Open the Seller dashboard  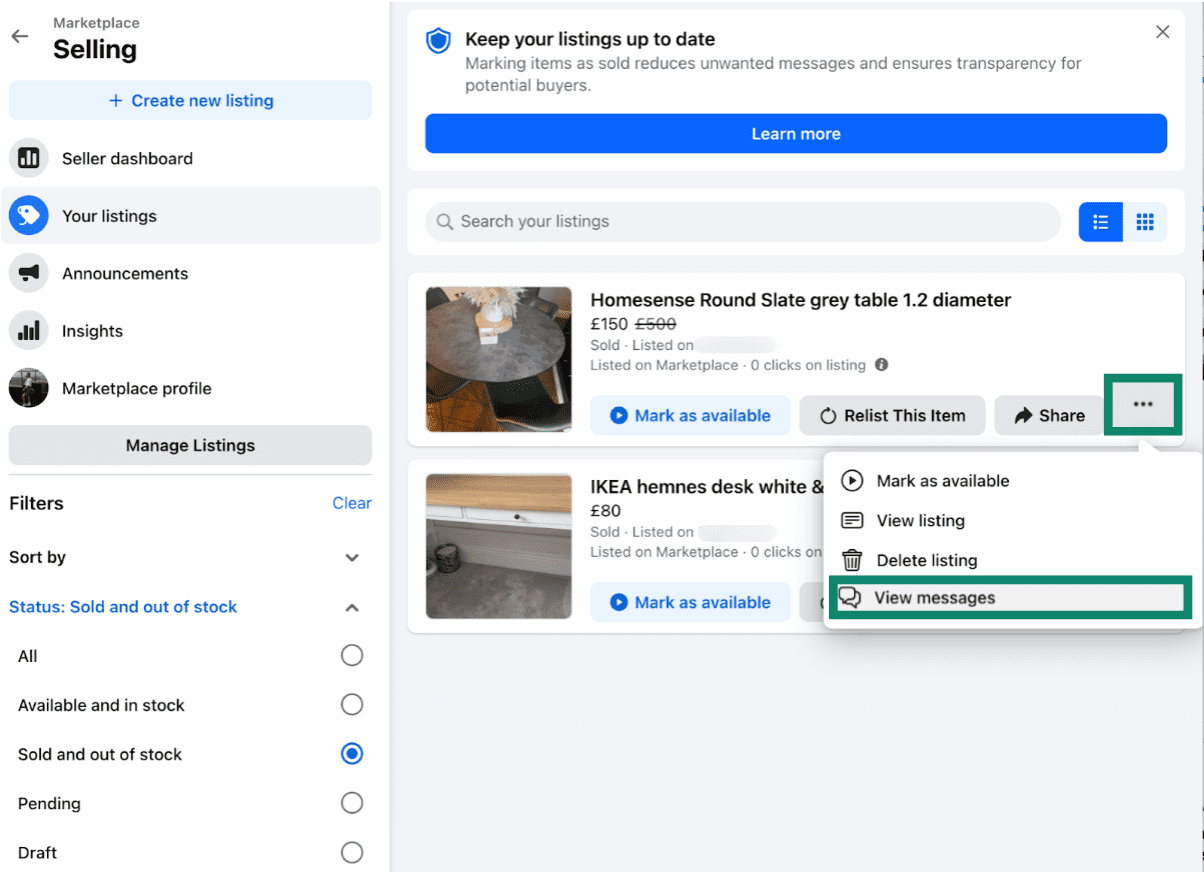click(x=126, y=158)
